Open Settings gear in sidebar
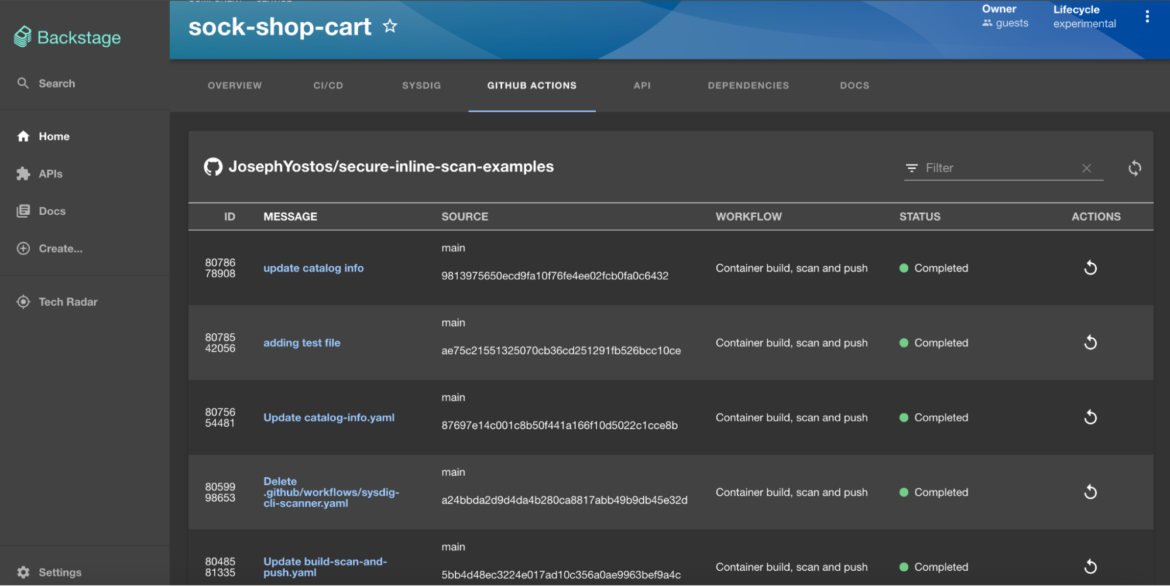The height and width of the screenshot is (586, 1170). click(23, 572)
